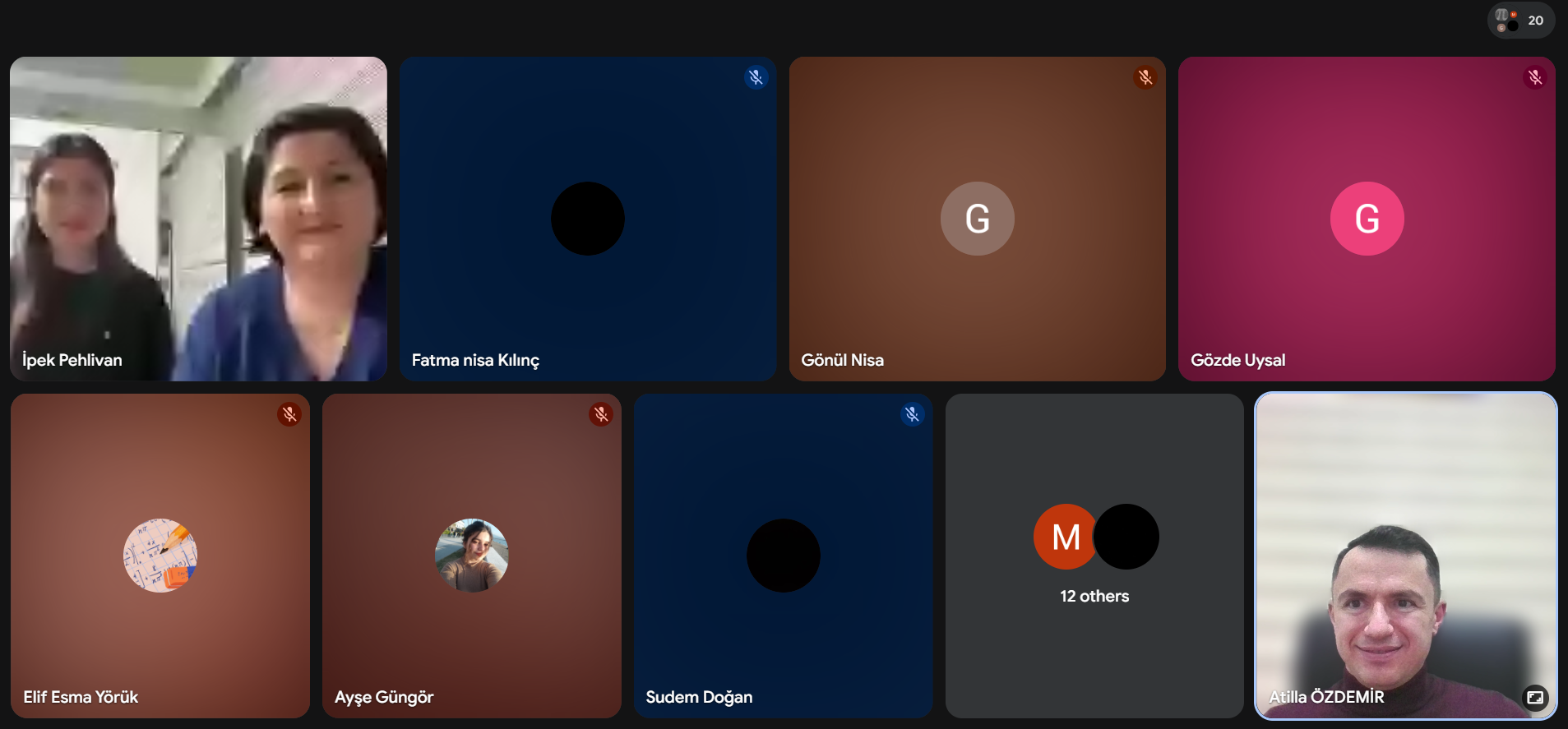This screenshot has height=729, width=1568.
Task: Click muted mic icon on Gözde Uysal tile
Action: click(x=1534, y=77)
